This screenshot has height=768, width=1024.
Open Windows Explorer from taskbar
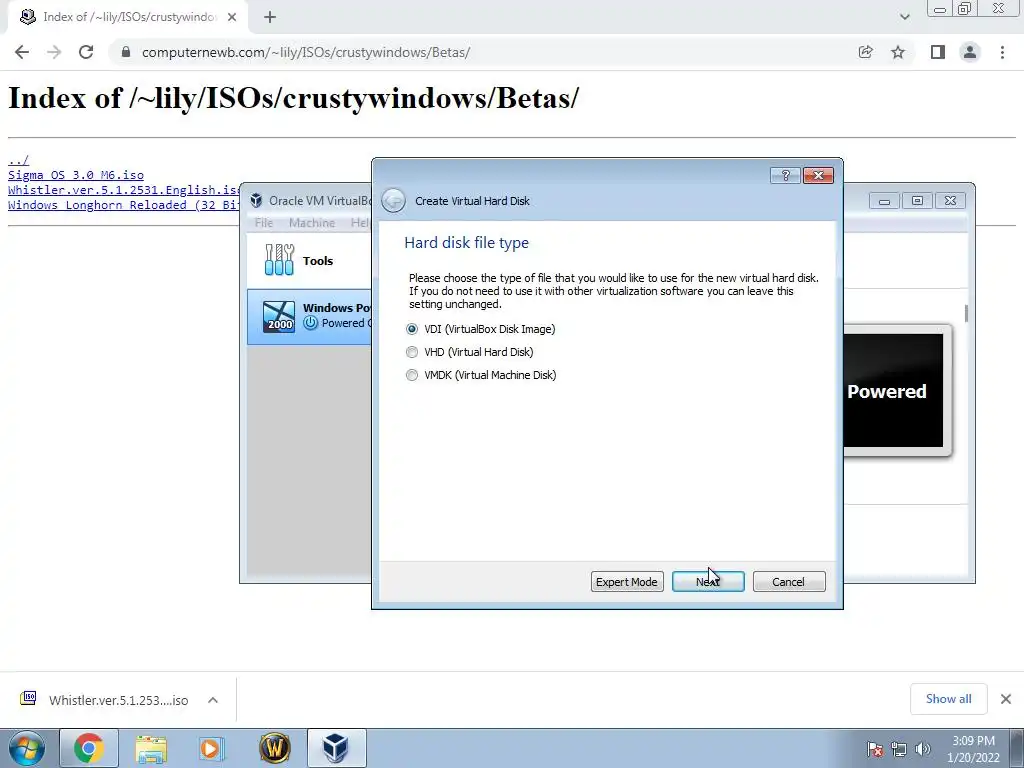[x=151, y=748]
